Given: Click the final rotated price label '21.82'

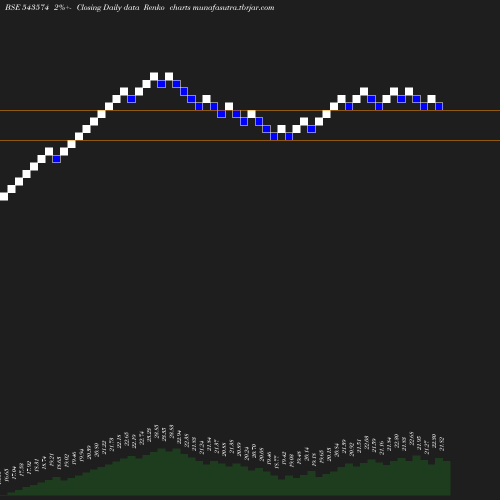Looking at the screenshot, I should pyautogui.click(x=442, y=444).
